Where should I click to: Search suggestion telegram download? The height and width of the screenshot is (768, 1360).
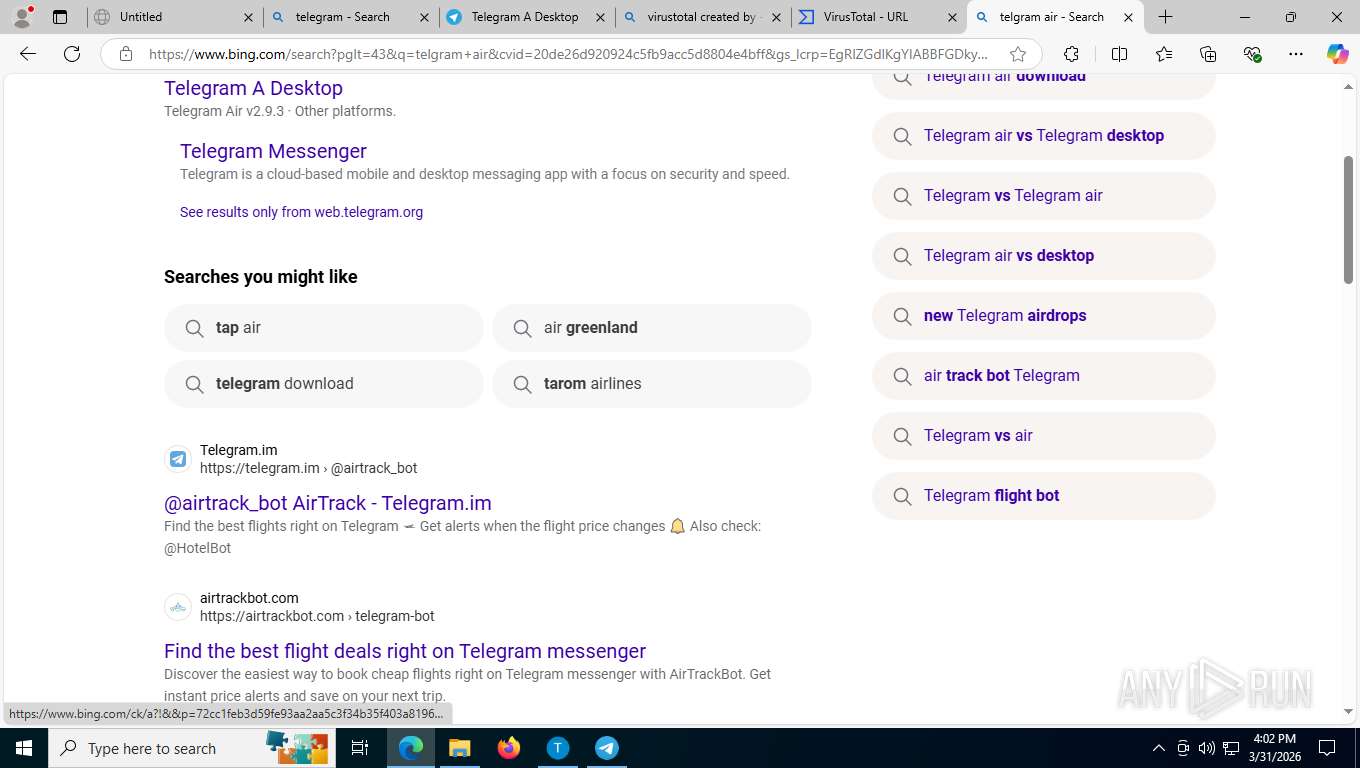(324, 384)
